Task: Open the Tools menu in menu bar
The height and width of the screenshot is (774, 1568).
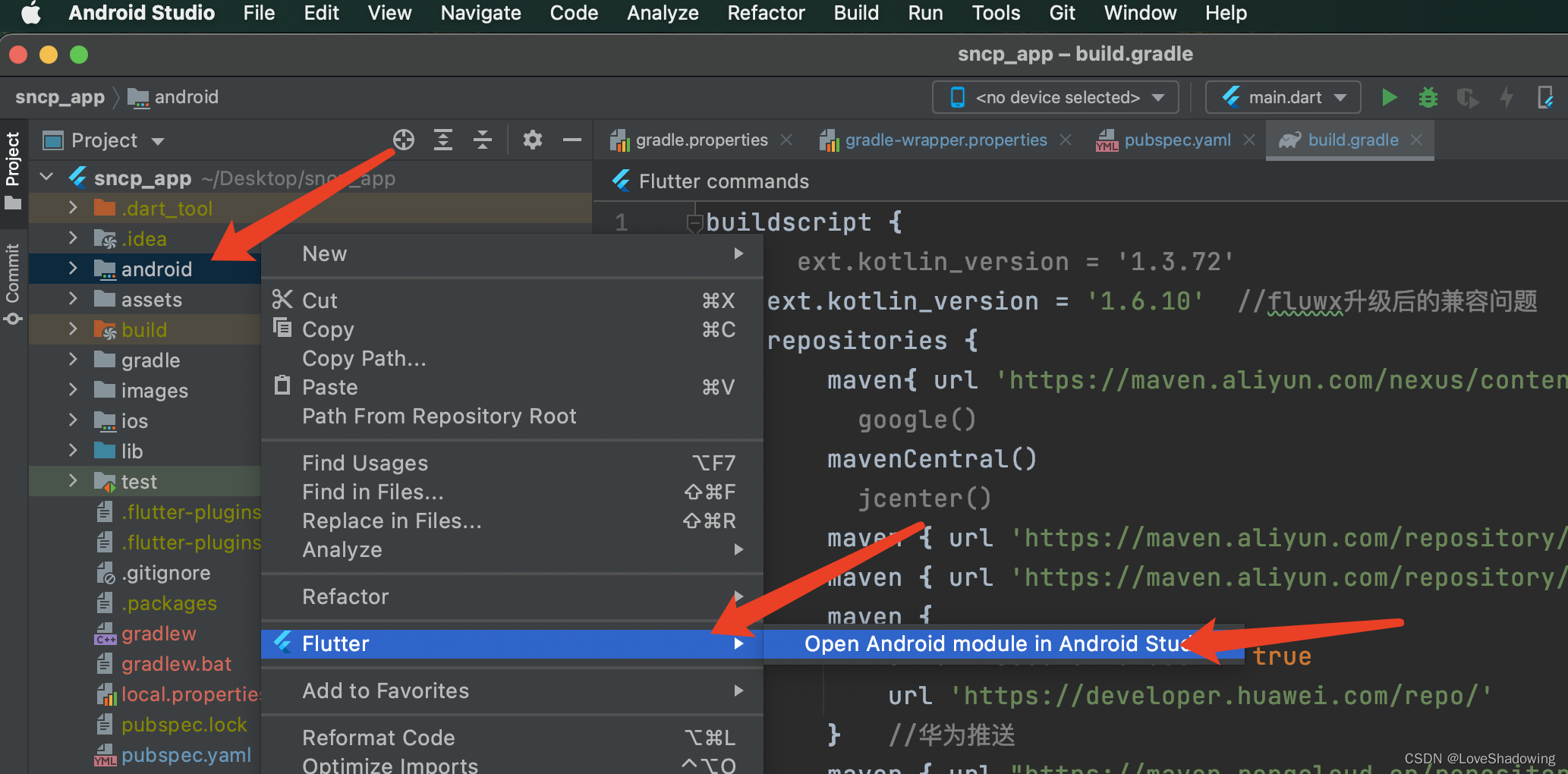Action: click(996, 13)
